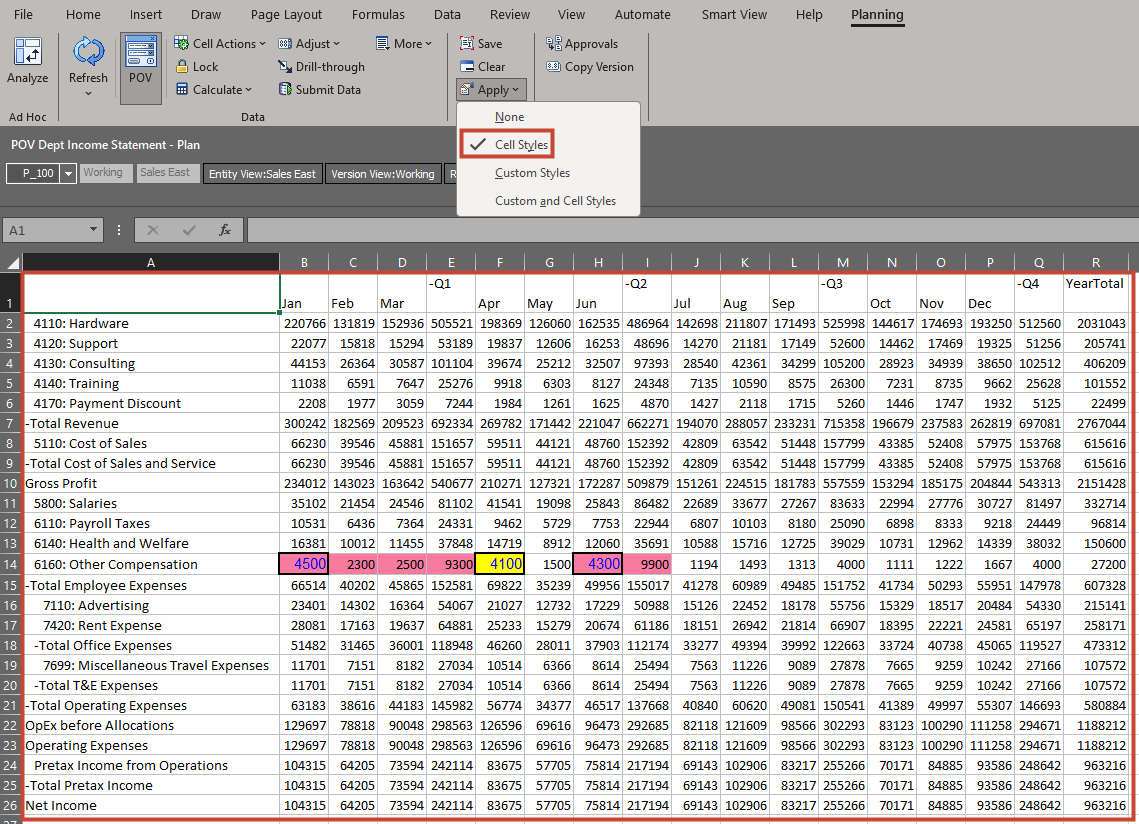Open the File tab
The height and width of the screenshot is (824, 1139).
coord(23,15)
